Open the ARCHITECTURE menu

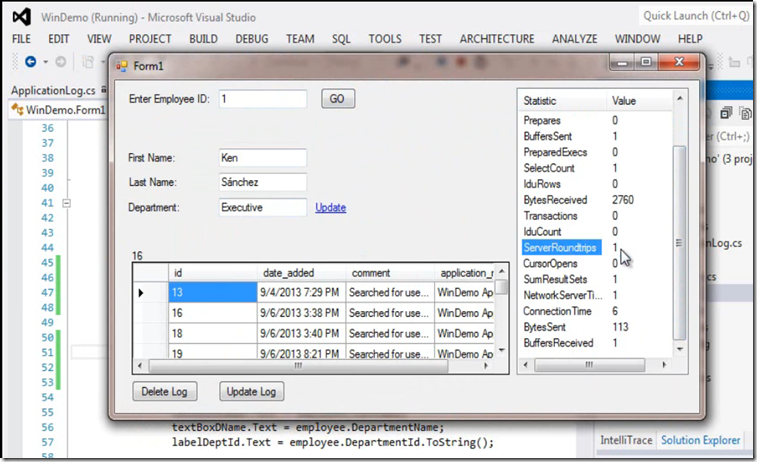(497, 39)
